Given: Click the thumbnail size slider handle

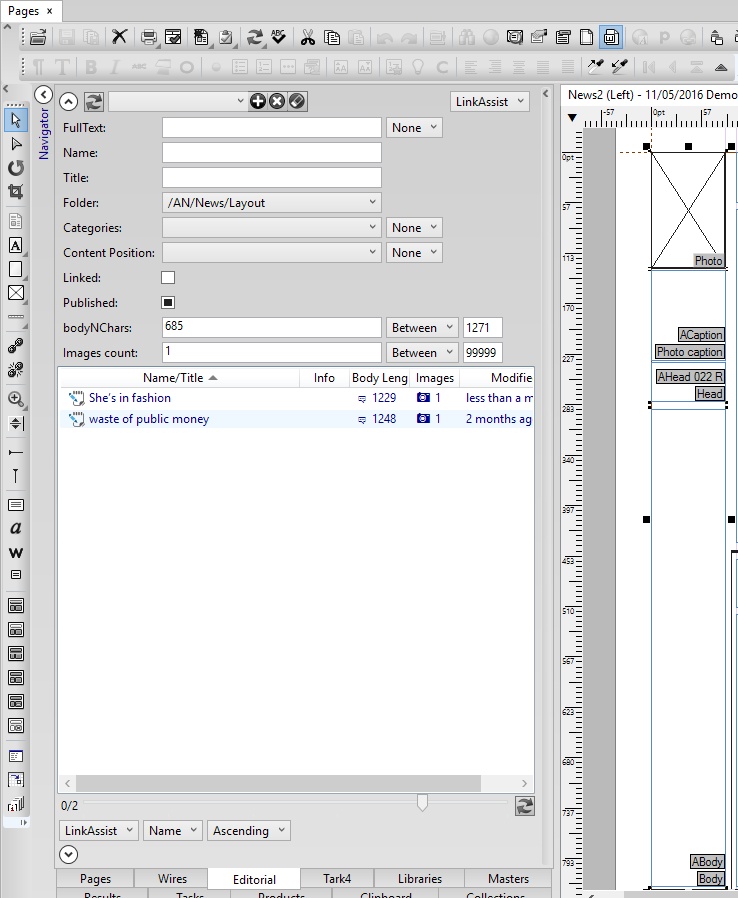Looking at the screenshot, I should (423, 803).
